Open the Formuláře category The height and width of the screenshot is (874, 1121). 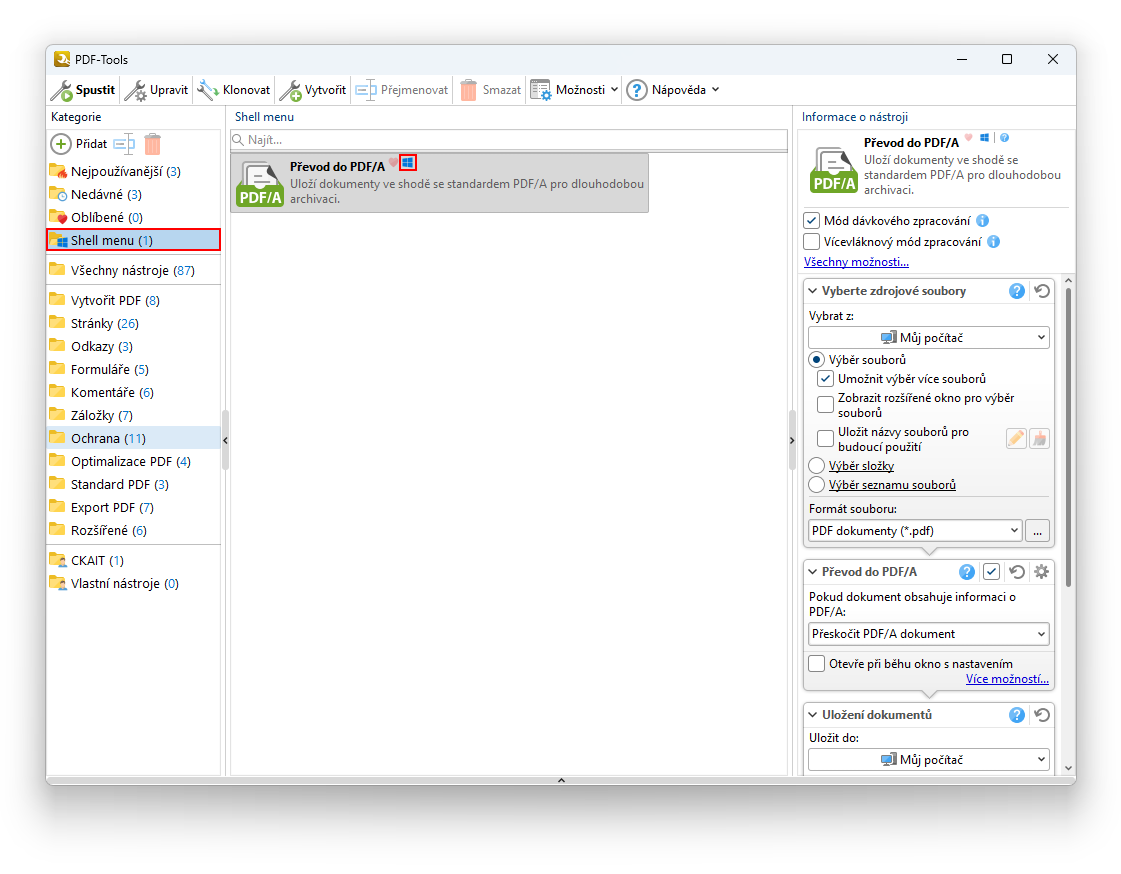tap(134, 369)
